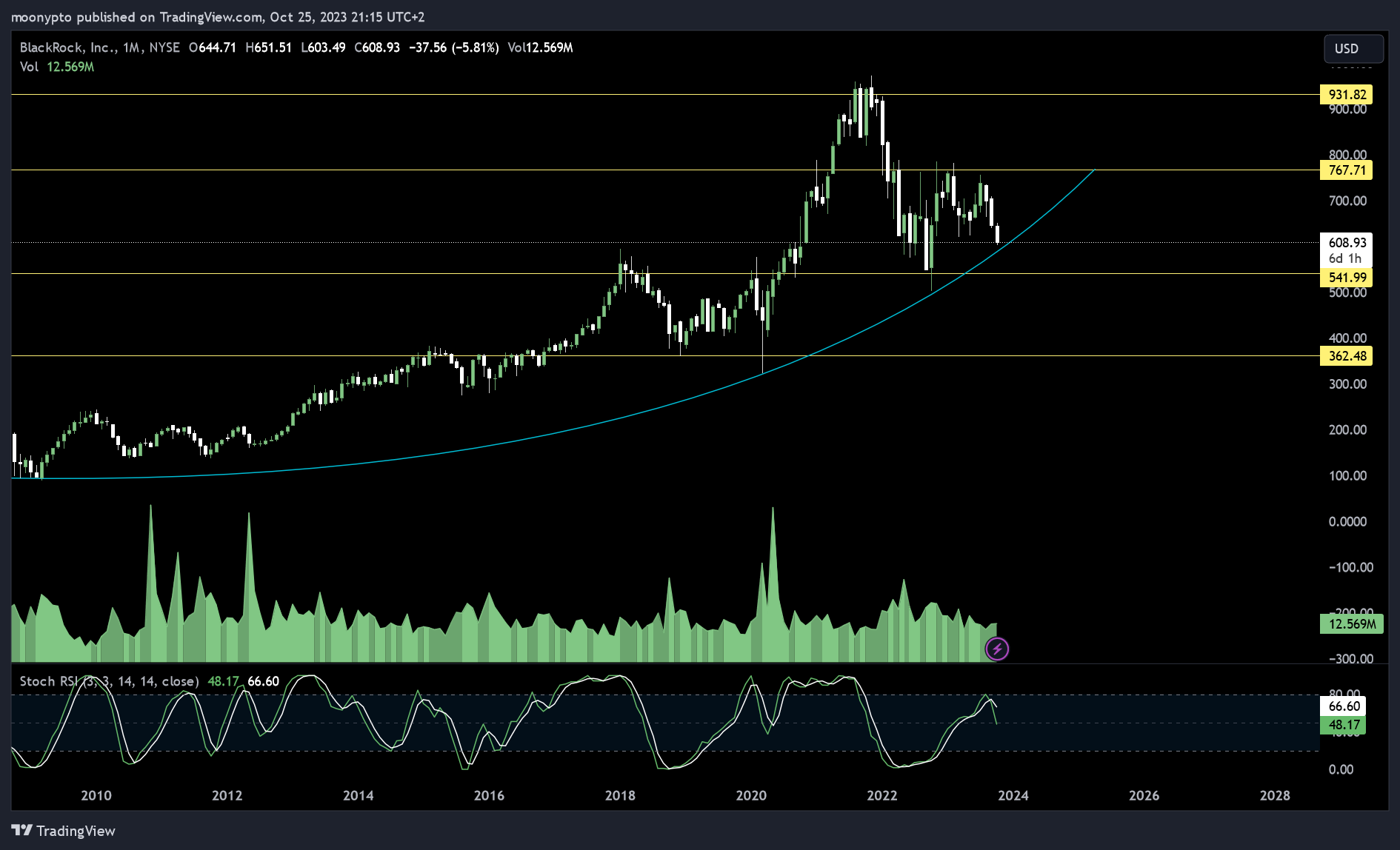Click the Stoch RSI legend value 48.17
This screenshot has width=1400, height=850.
click(223, 681)
